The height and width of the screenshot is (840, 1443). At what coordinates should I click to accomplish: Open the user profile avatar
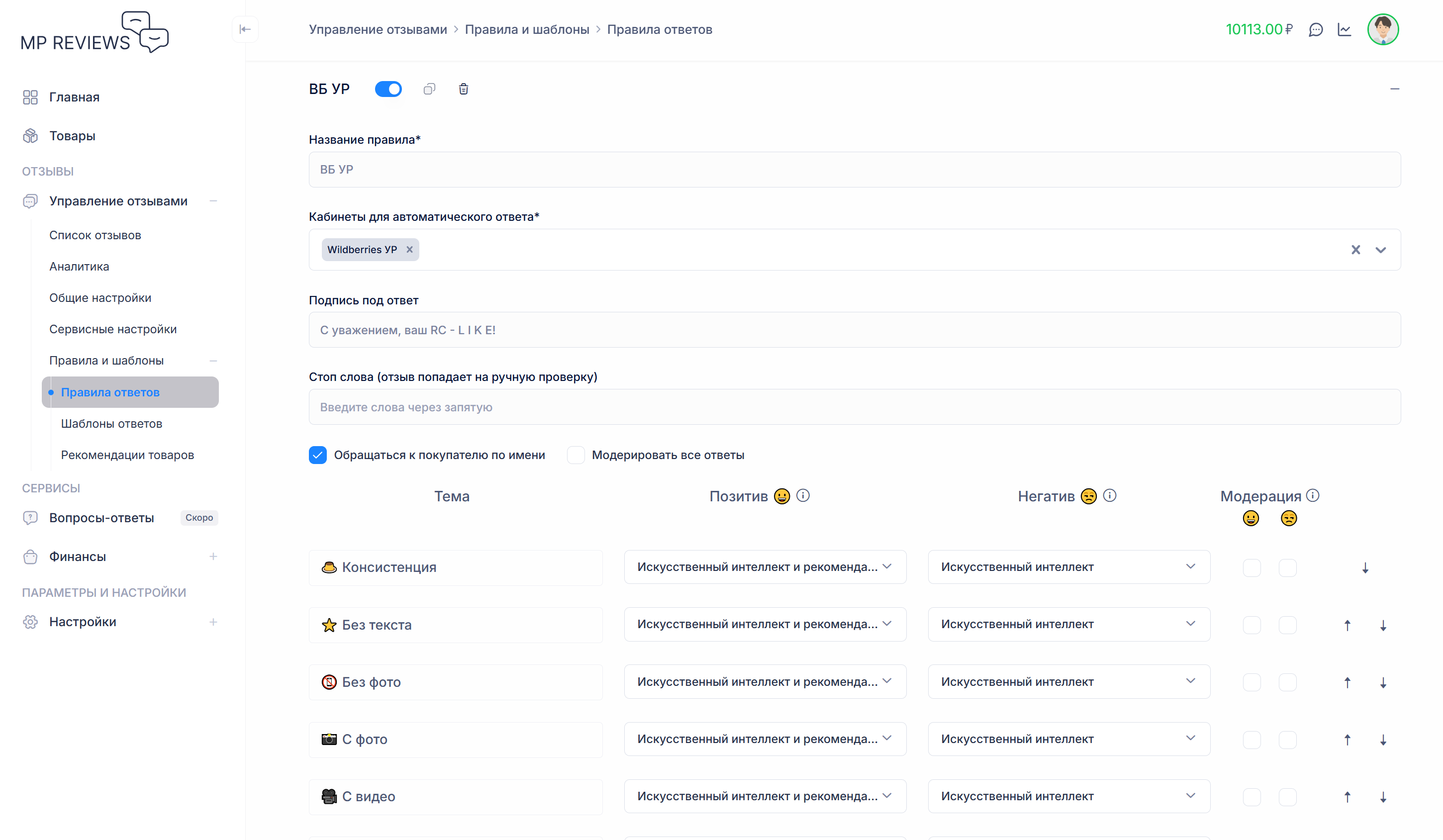tap(1383, 29)
